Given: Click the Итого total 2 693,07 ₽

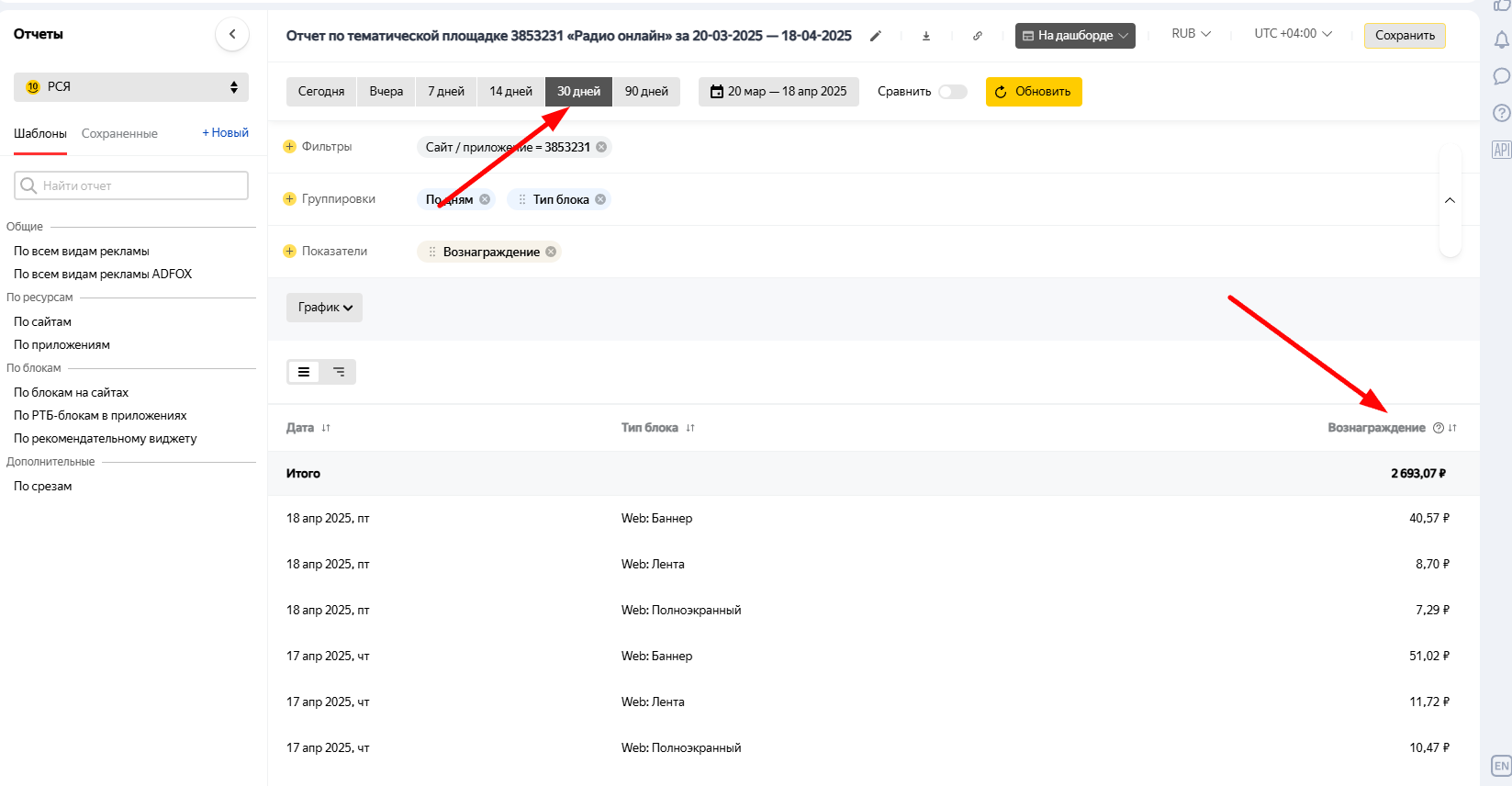Looking at the screenshot, I should pos(1418,474).
